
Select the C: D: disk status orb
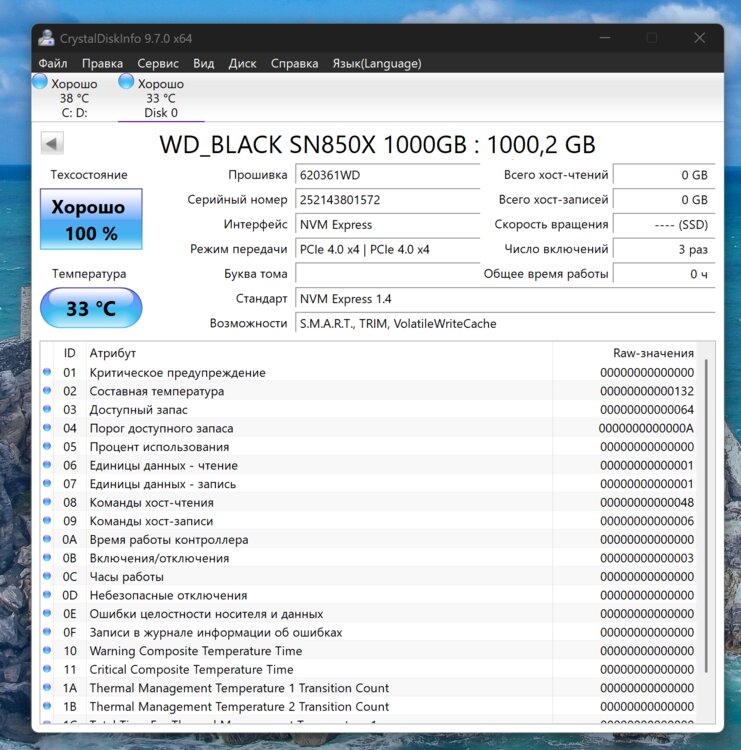40,83
